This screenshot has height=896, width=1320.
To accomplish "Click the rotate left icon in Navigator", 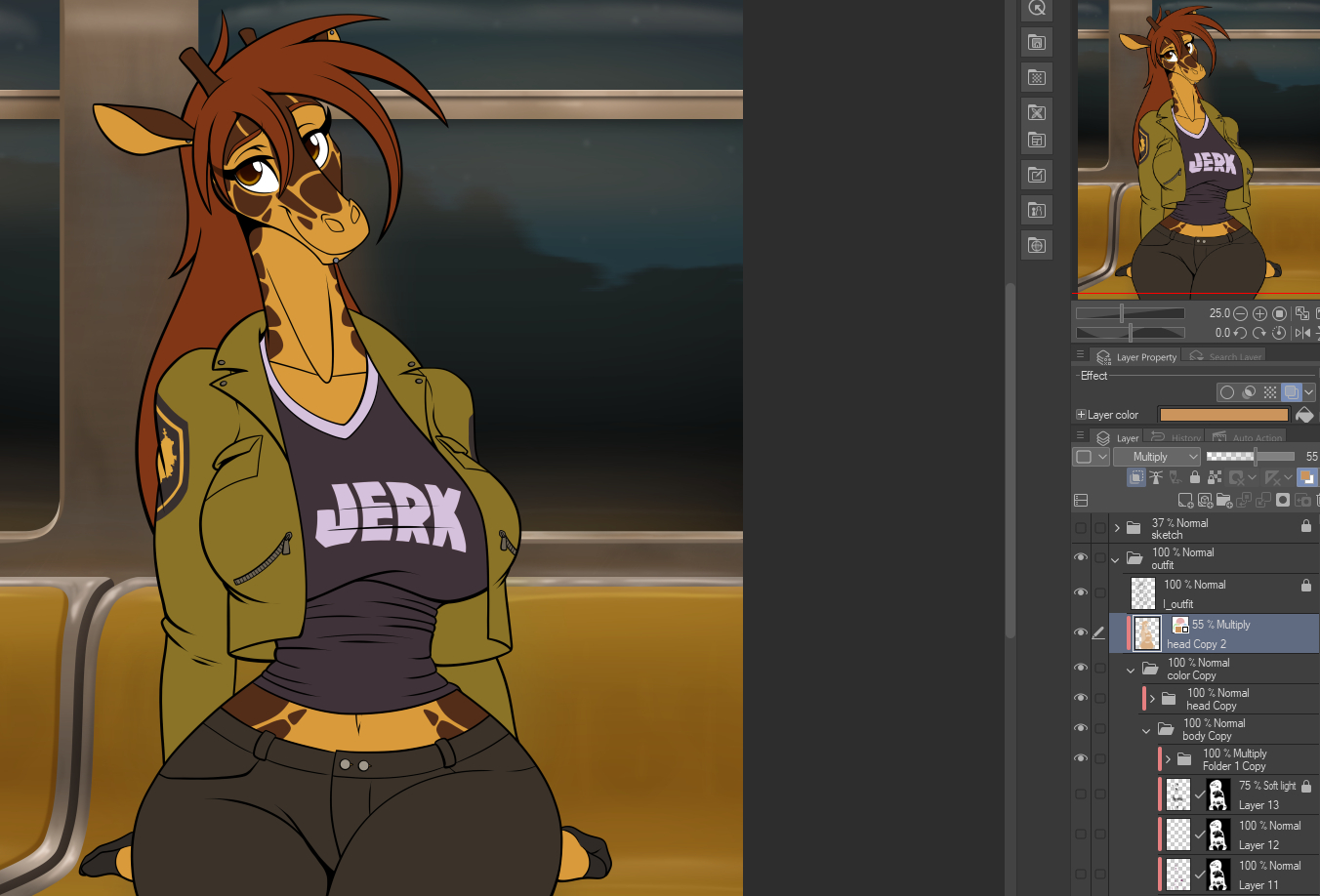I will click(x=1240, y=333).
